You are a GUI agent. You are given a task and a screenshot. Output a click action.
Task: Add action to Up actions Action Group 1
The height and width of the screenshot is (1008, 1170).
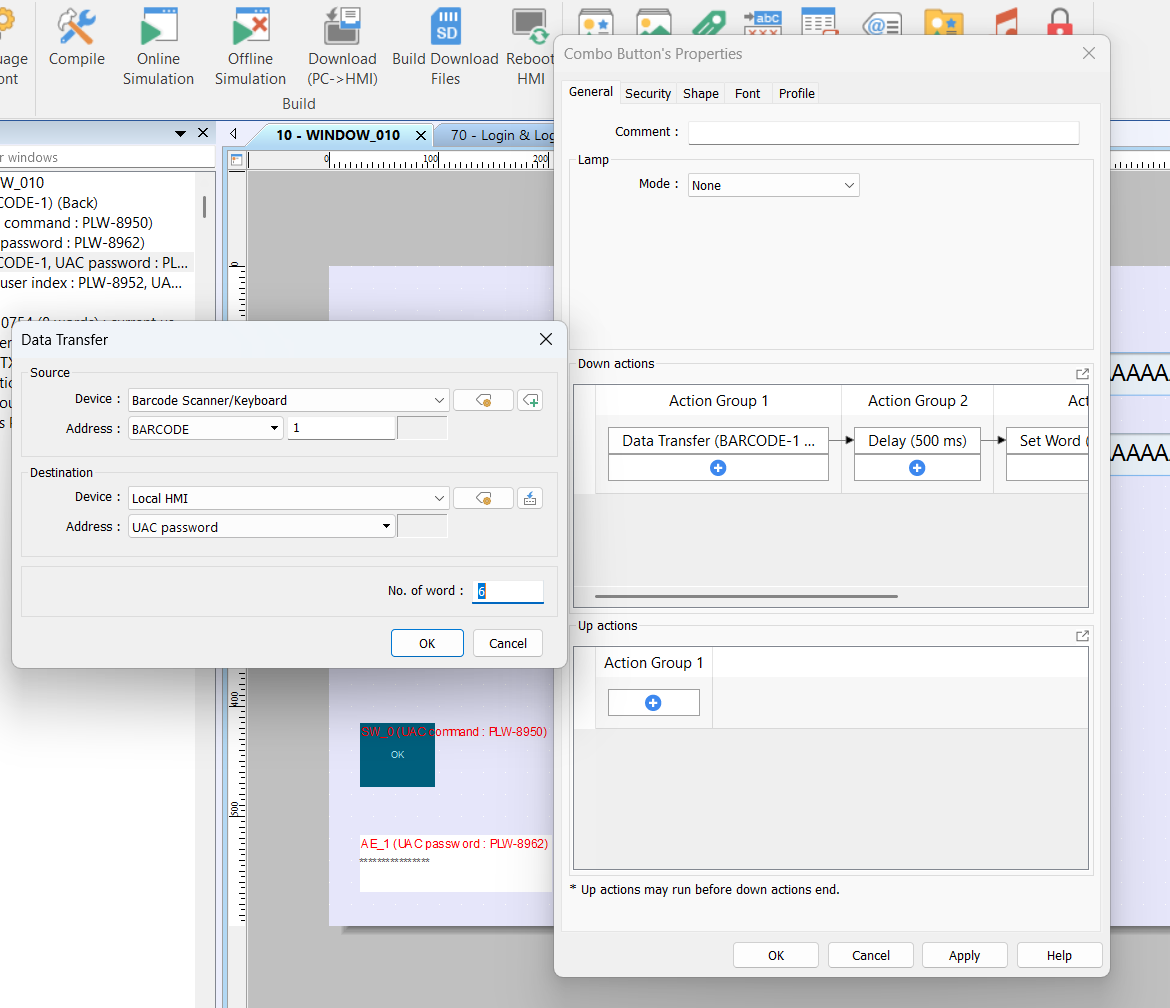coord(653,703)
